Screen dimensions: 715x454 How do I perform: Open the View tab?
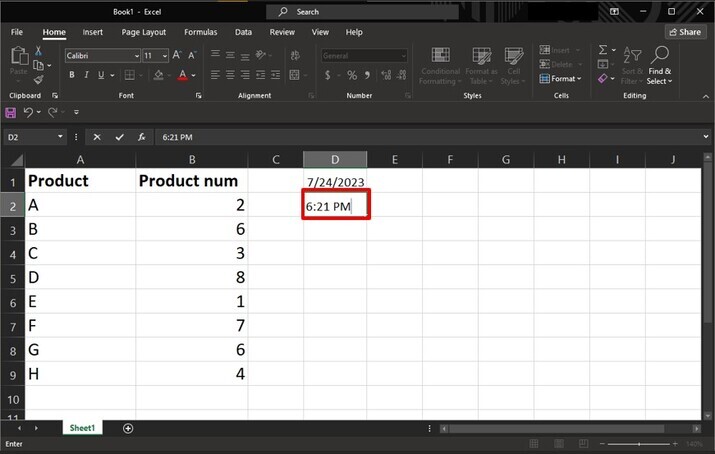pyautogui.click(x=320, y=32)
